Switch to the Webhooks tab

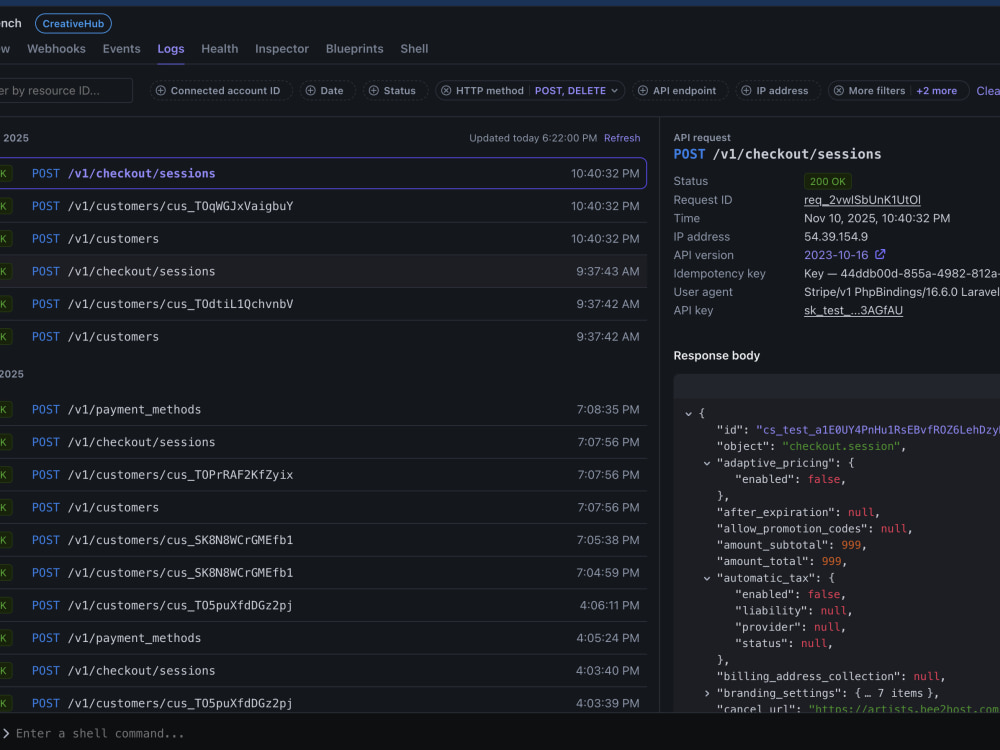point(56,48)
